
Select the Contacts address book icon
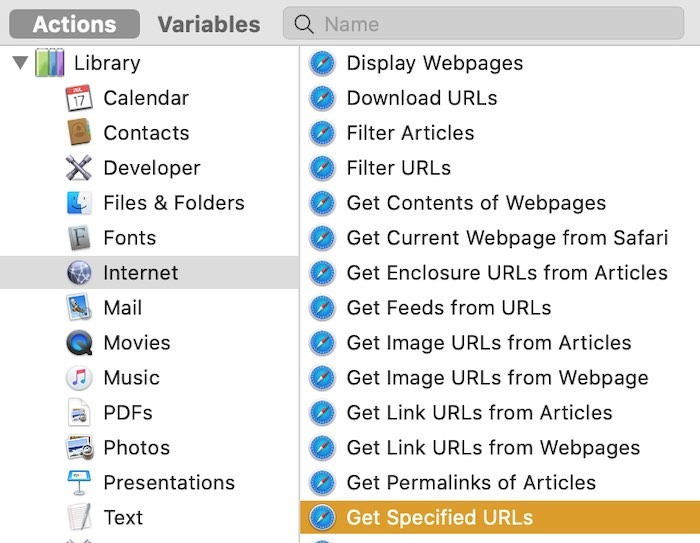point(79,133)
